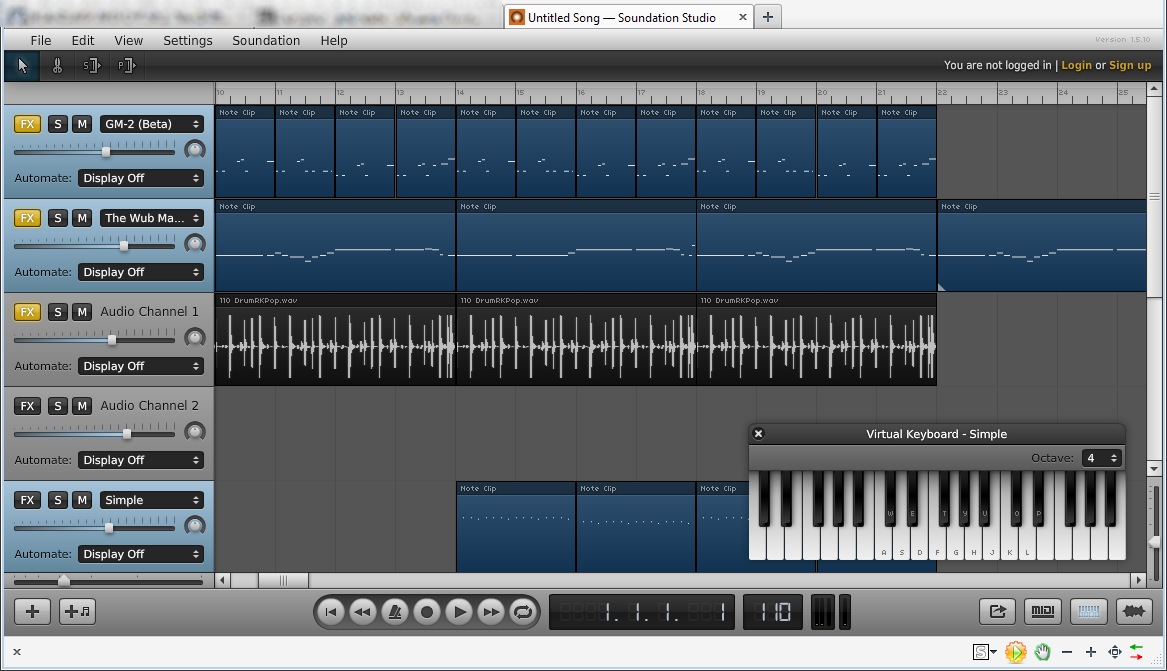Image resolution: width=1167 pixels, height=671 pixels.
Task: Open Automate dropdown for Audio Channel 2
Action: (141, 460)
